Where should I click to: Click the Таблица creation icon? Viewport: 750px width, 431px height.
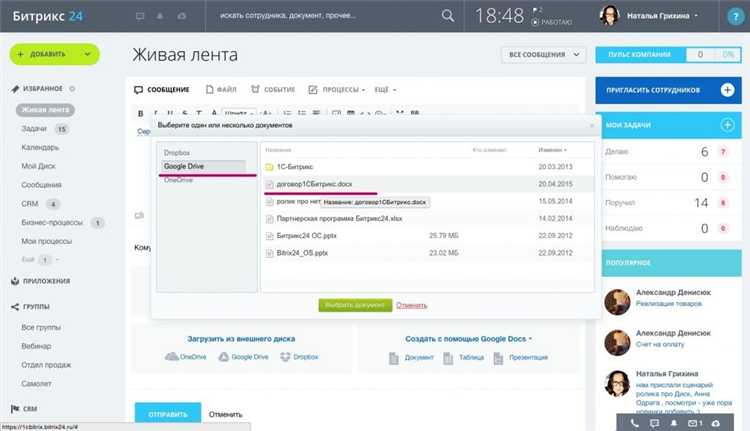pos(448,358)
